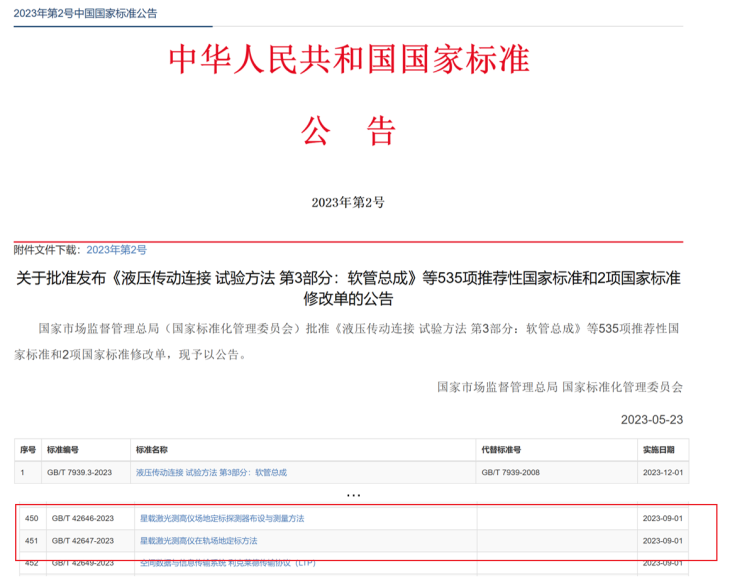
Task: Open 液压传动连接 试验方法 第3部分 standard link
Action: 211,472
